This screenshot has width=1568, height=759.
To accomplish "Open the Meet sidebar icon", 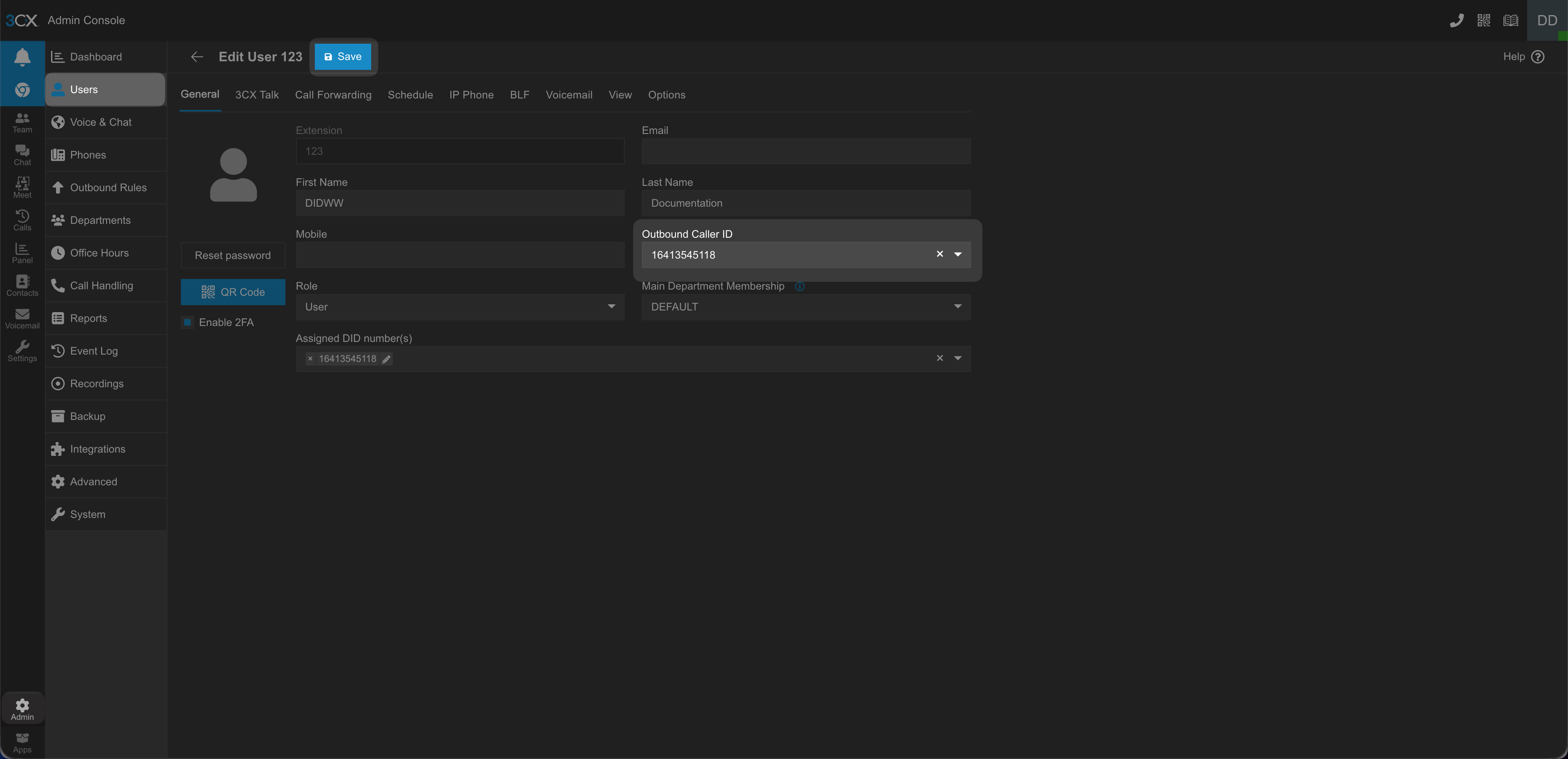I will tap(22, 187).
